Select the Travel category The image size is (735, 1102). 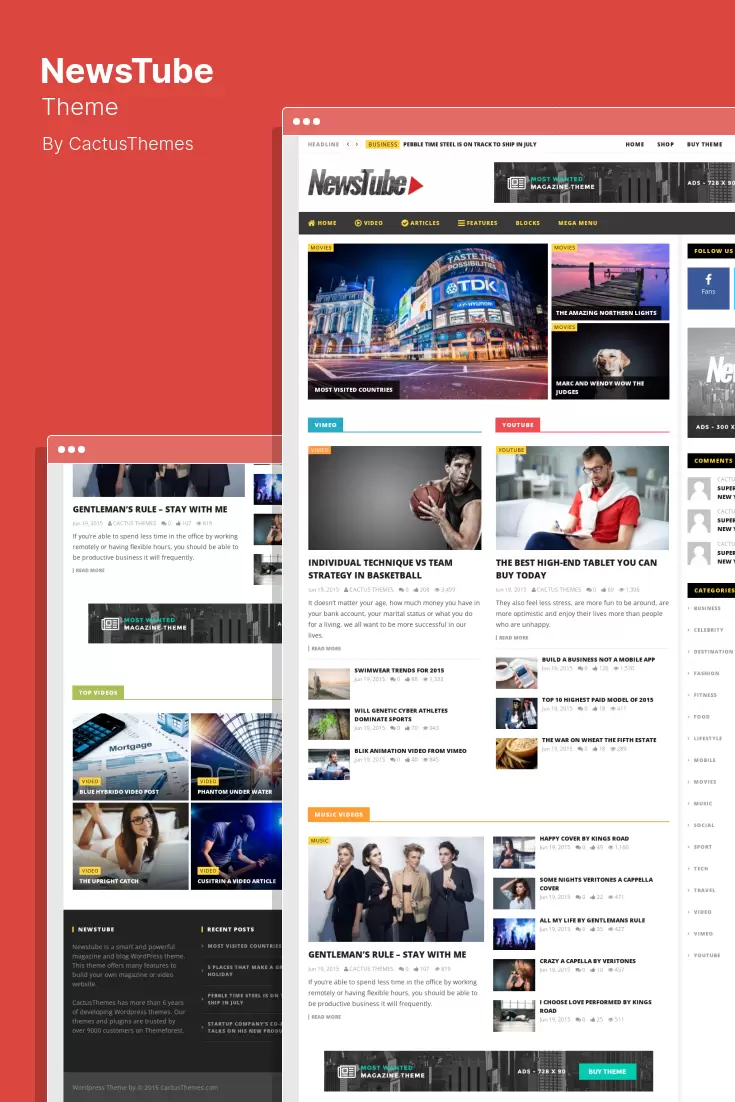pyautogui.click(x=704, y=890)
